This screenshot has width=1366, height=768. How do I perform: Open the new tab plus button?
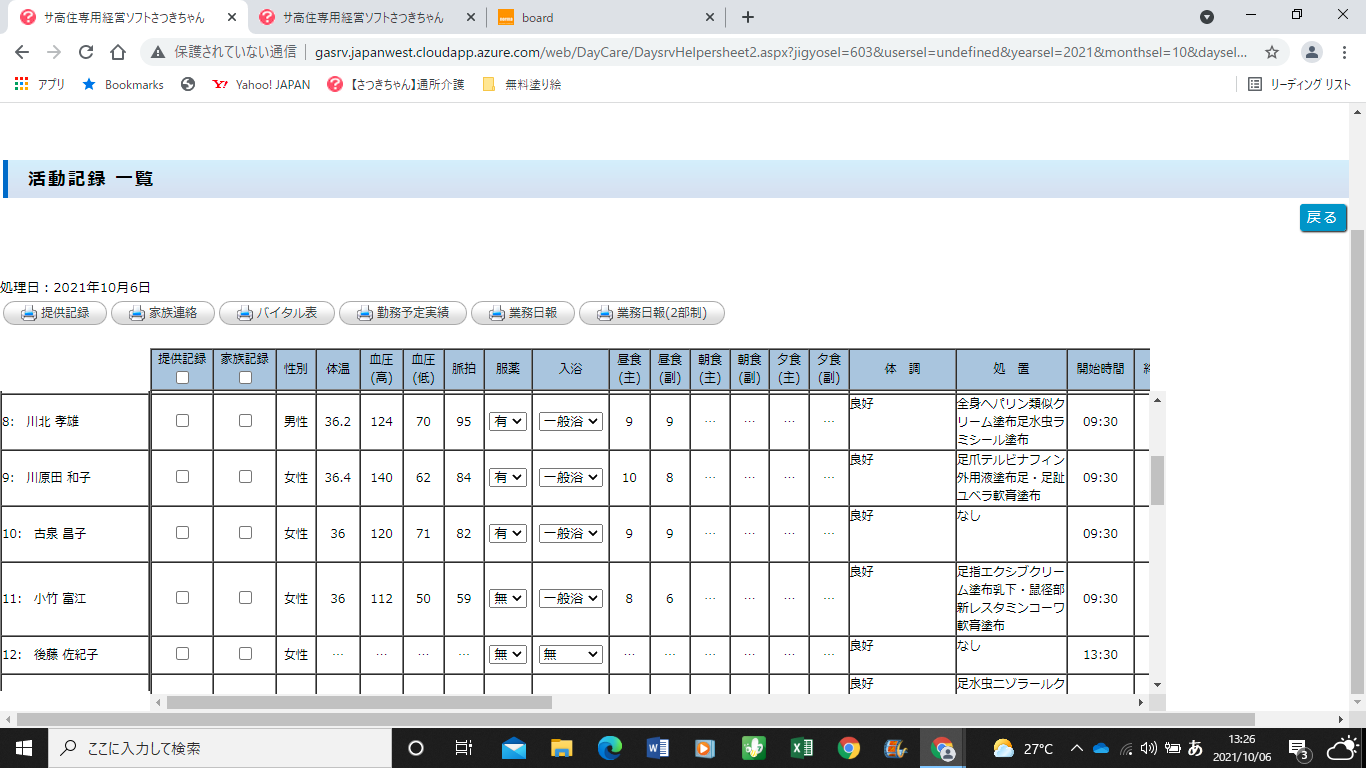[x=747, y=17]
